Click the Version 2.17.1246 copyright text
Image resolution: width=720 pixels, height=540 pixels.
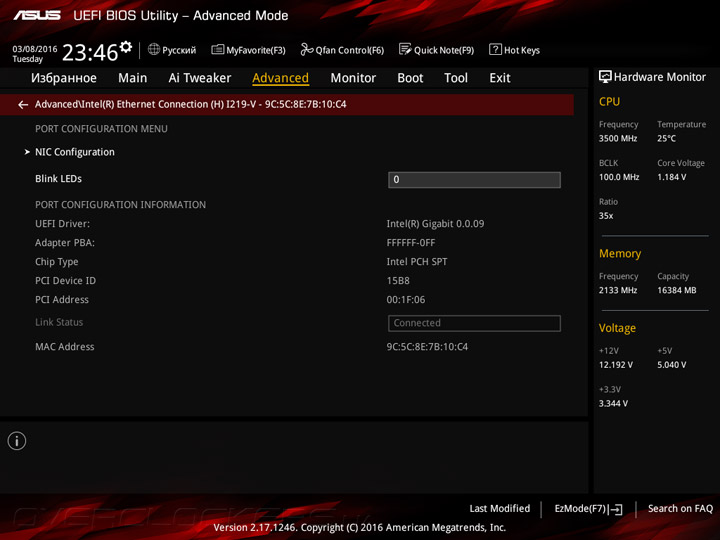360,528
